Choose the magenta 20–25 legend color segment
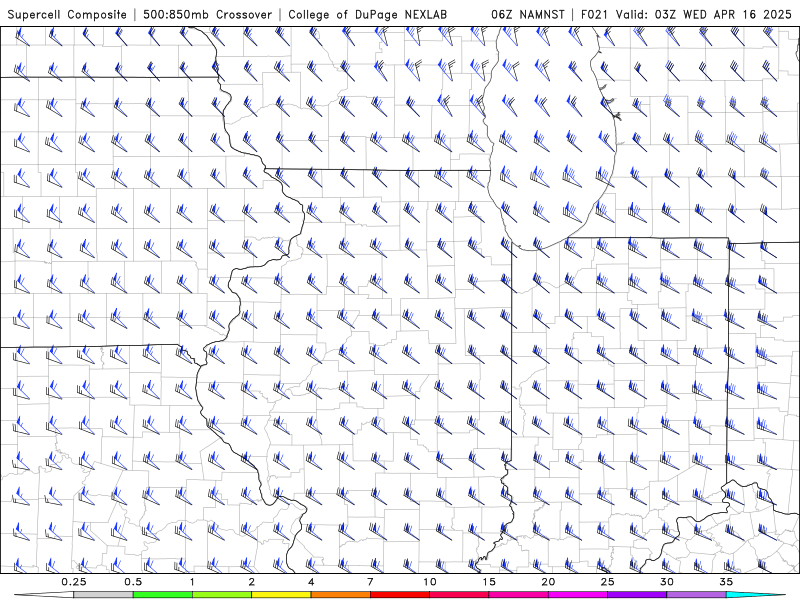The image size is (800, 600). [x=578, y=595]
